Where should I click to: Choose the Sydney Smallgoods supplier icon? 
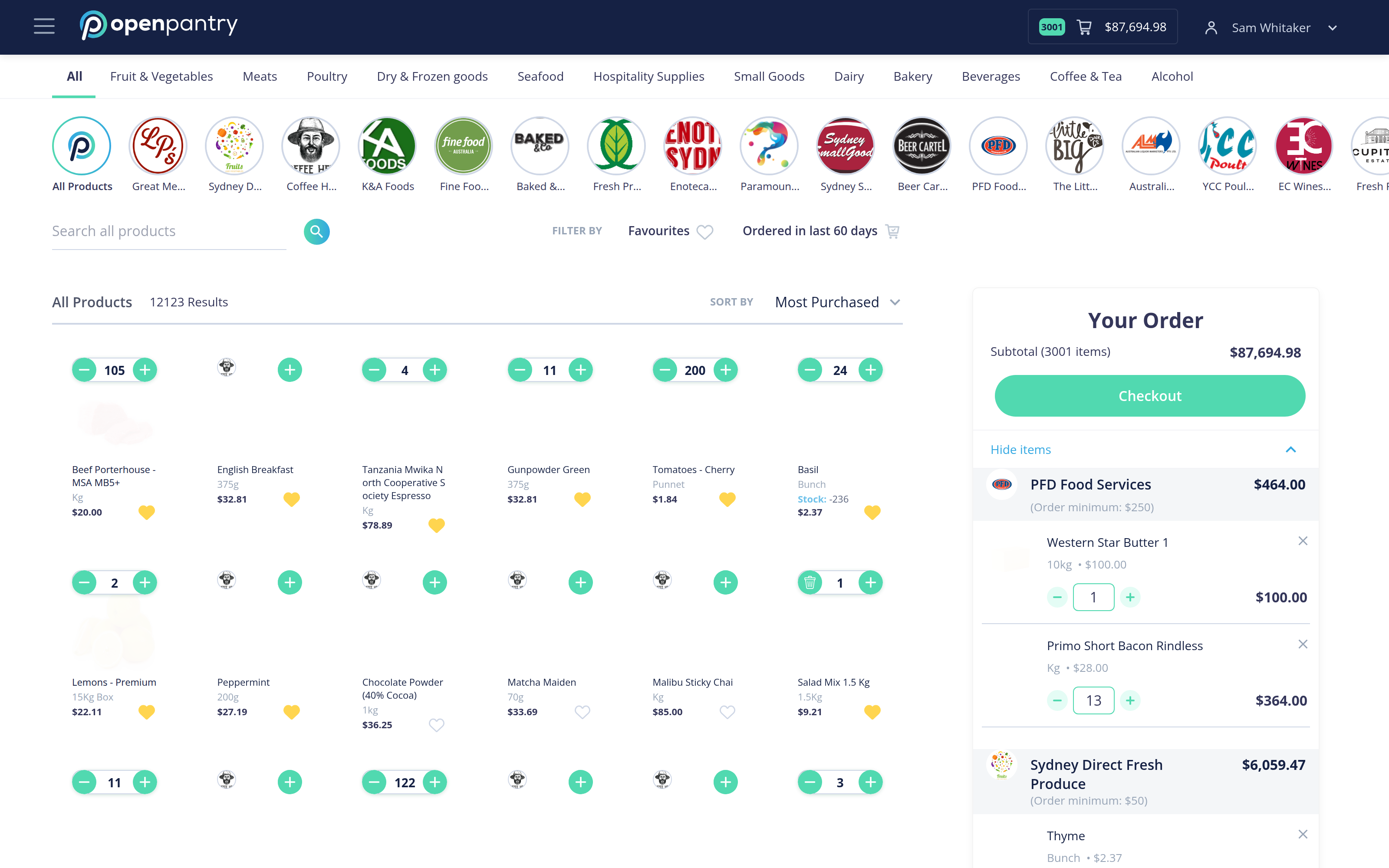click(x=846, y=146)
